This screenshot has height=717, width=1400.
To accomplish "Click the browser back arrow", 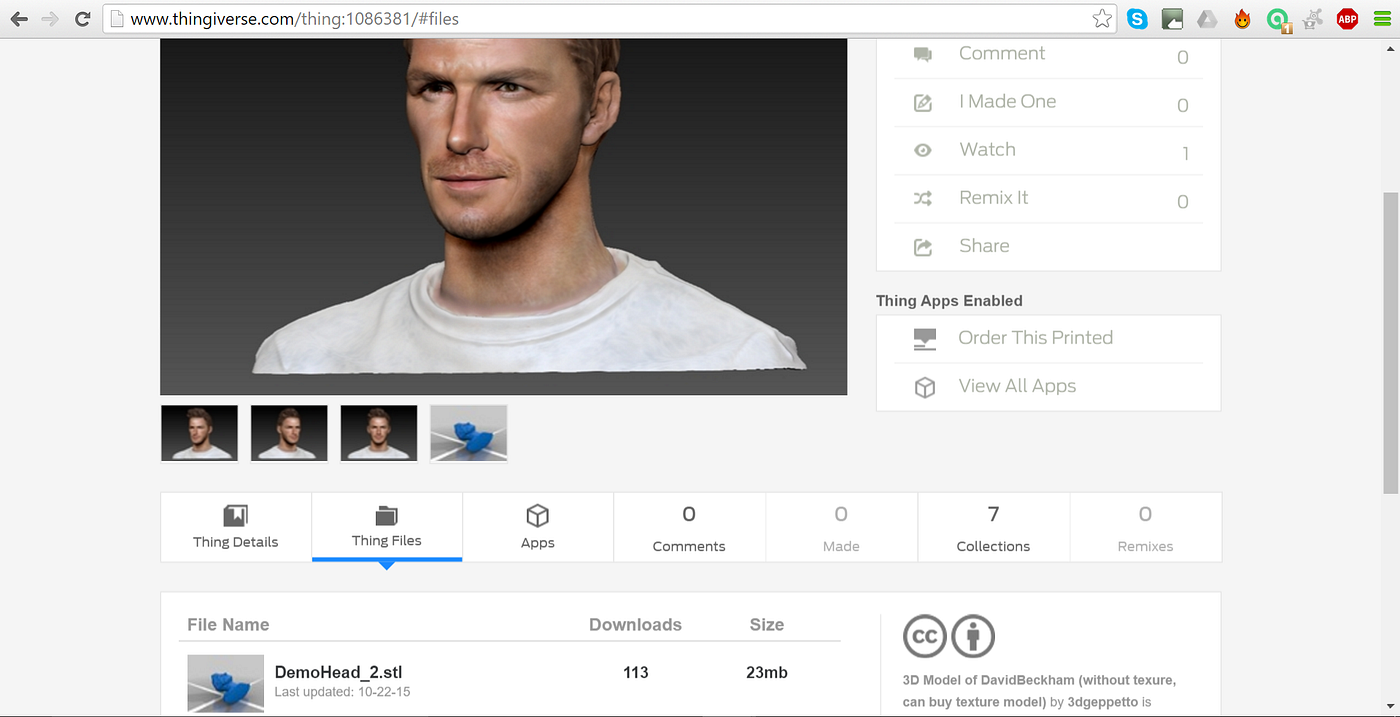I will 19,18.
